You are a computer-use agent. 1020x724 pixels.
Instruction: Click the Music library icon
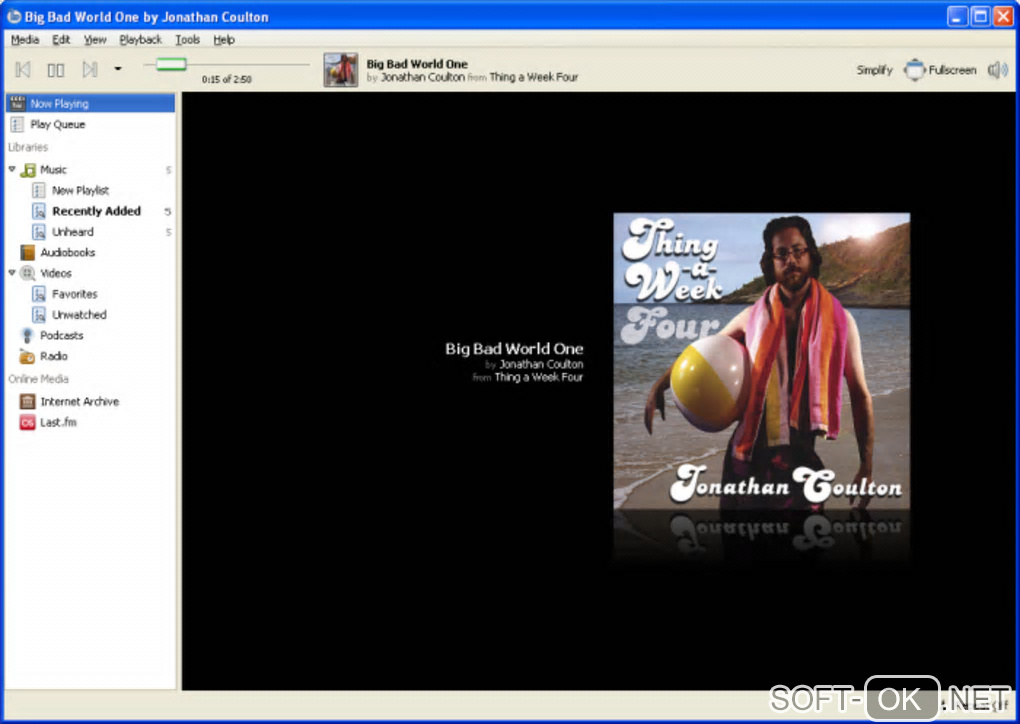pos(28,170)
